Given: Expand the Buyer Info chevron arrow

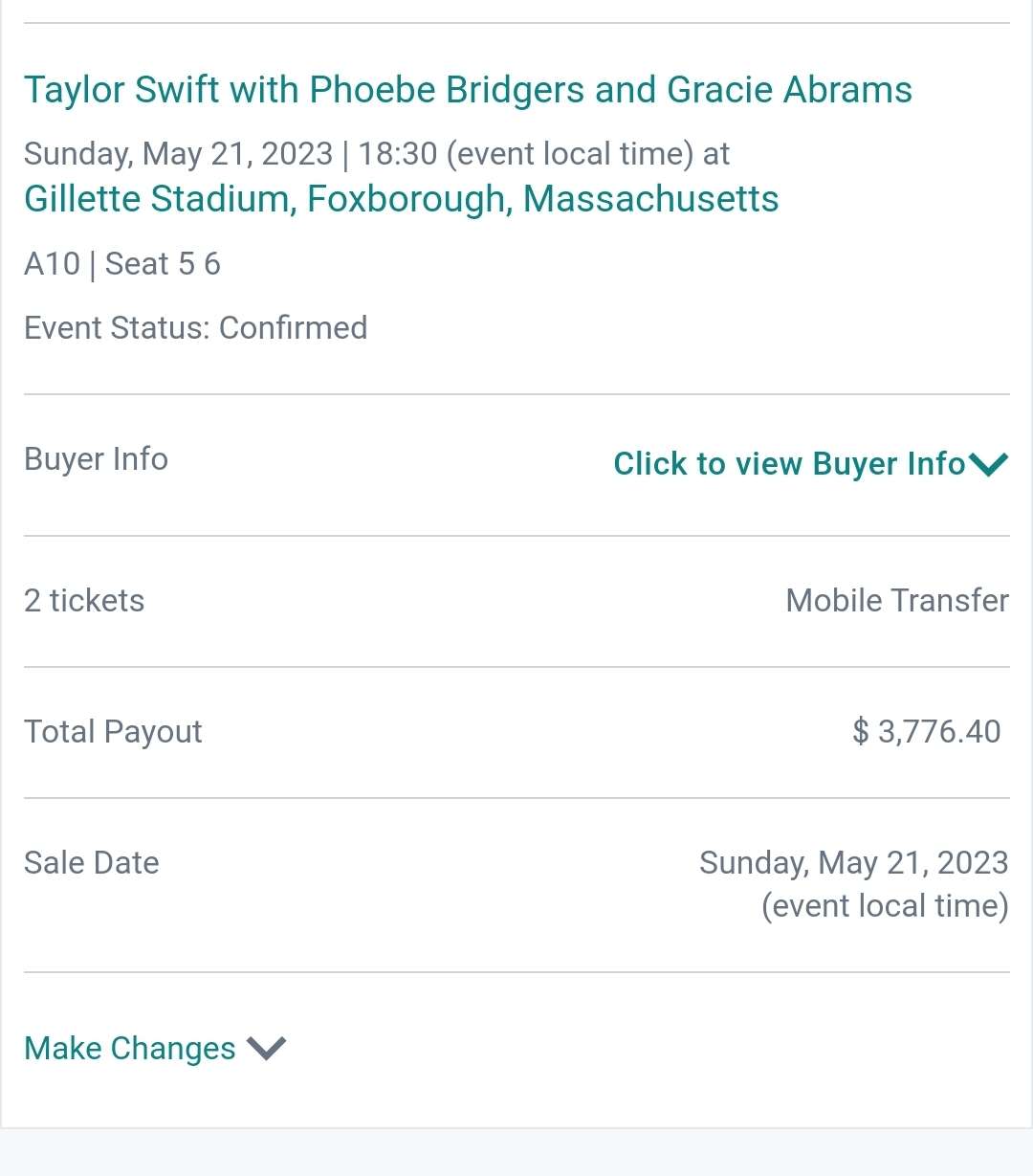Looking at the screenshot, I should click(x=988, y=464).
